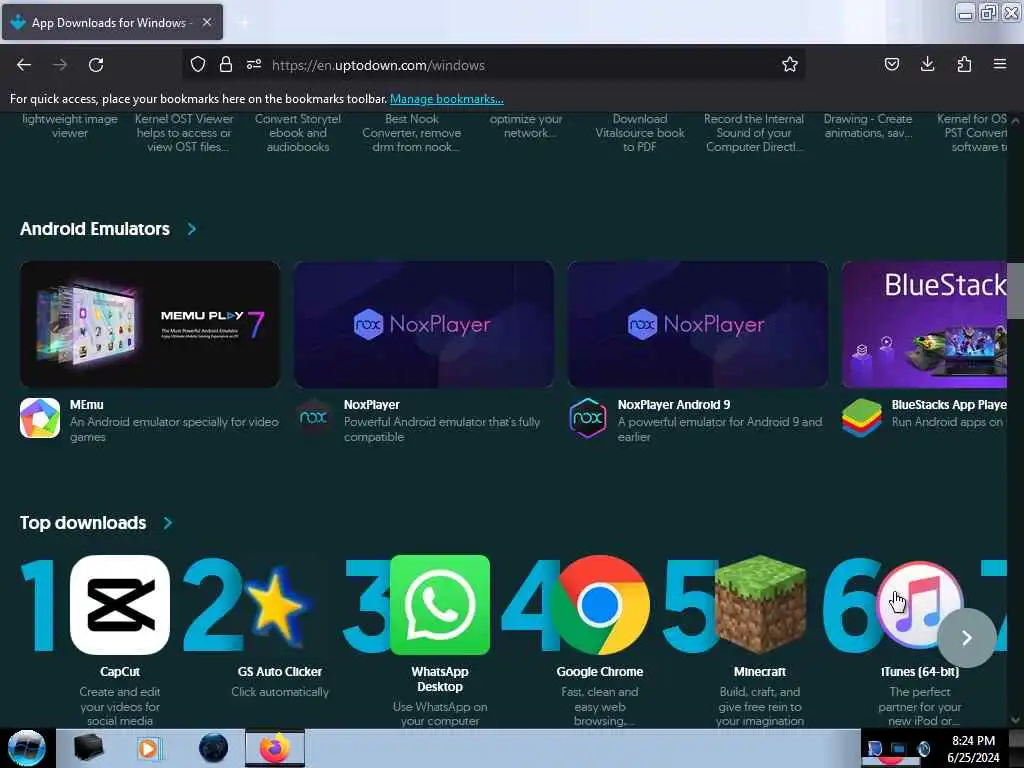Open the Extensions puzzle icon
The image size is (1024, 768).
pos(964,64)
